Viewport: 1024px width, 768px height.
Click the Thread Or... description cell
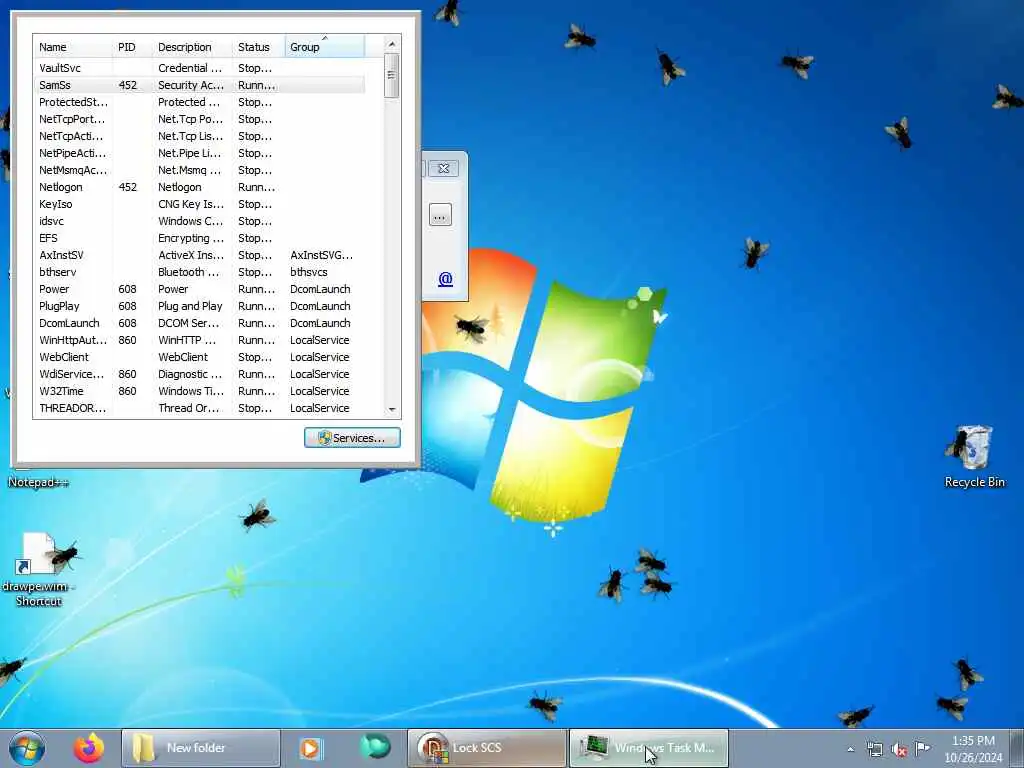point(189,408)
